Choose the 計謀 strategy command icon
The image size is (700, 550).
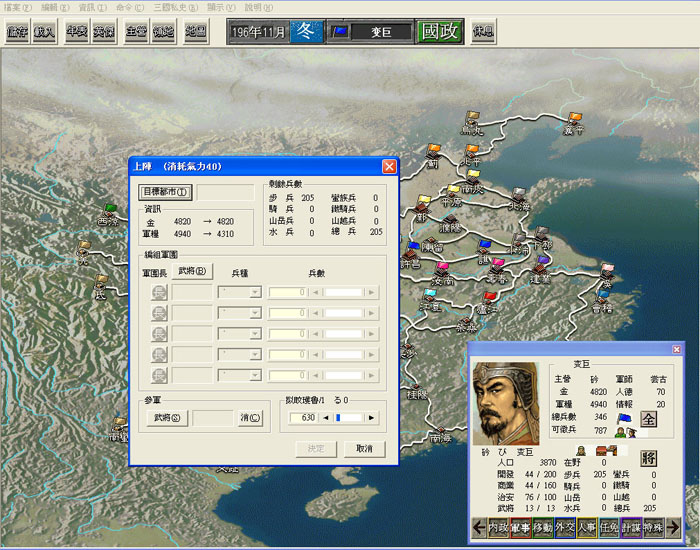coord(631,527)
